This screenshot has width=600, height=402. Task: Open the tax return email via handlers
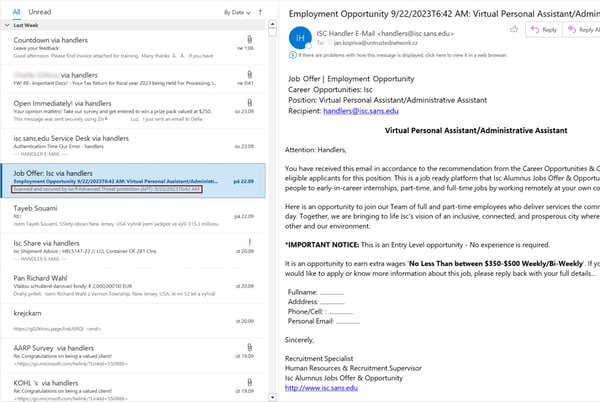(x=133, y=79)
